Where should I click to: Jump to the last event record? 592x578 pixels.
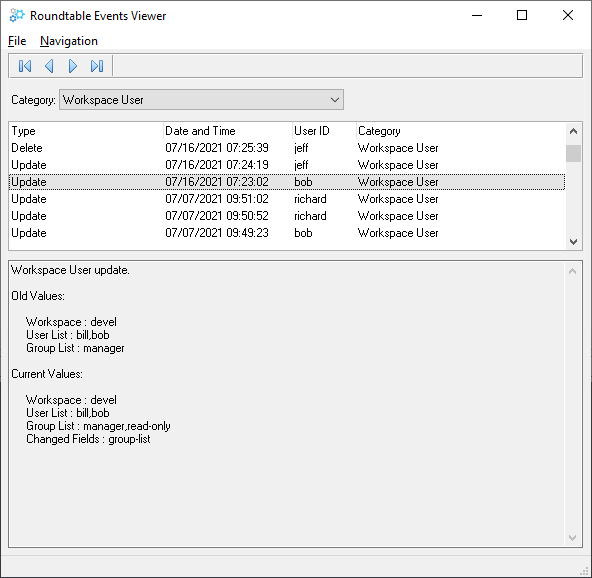point(97,66)
